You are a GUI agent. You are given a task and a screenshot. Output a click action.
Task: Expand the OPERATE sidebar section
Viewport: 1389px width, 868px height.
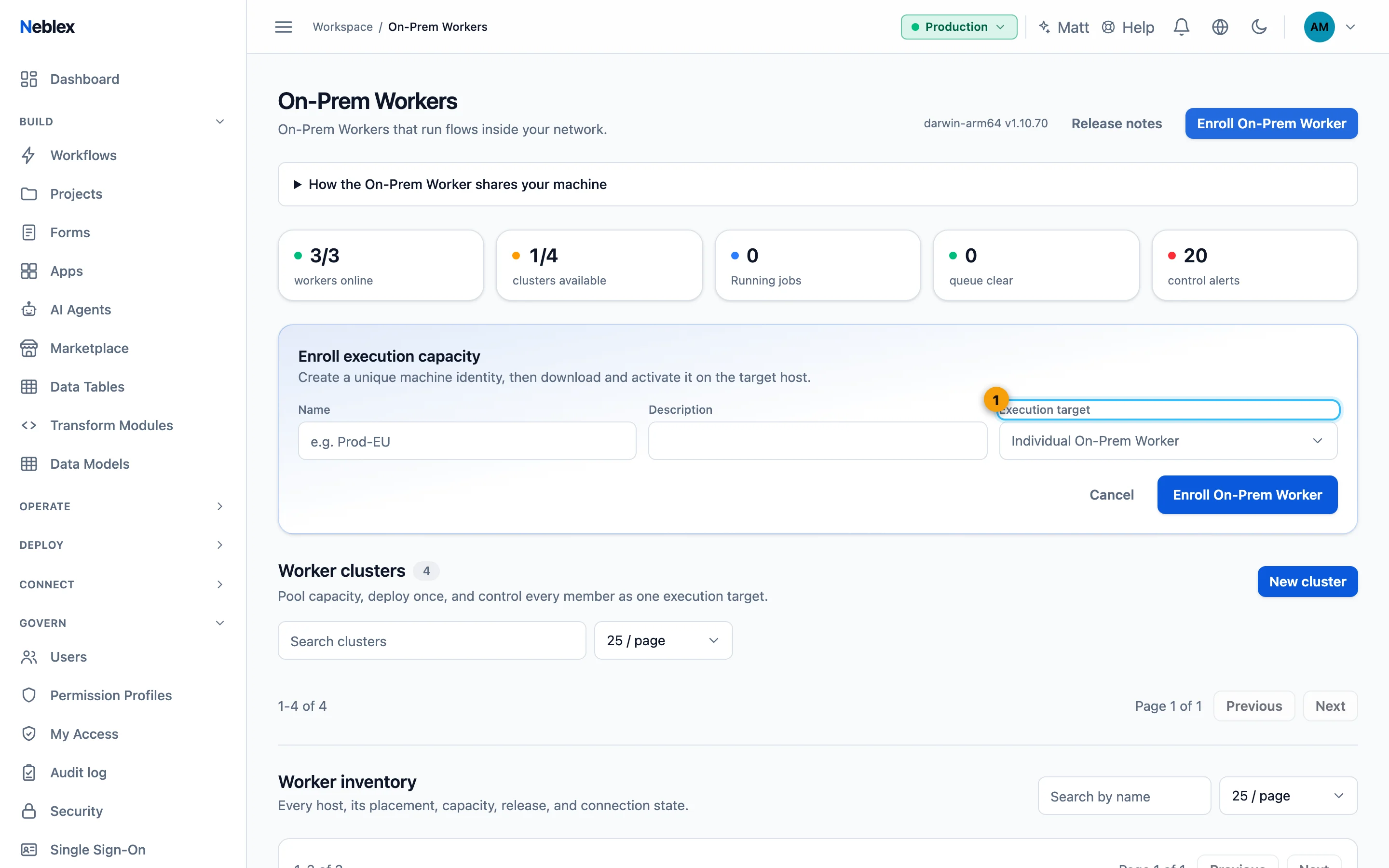pyautogui.click(x=123, y=506)
